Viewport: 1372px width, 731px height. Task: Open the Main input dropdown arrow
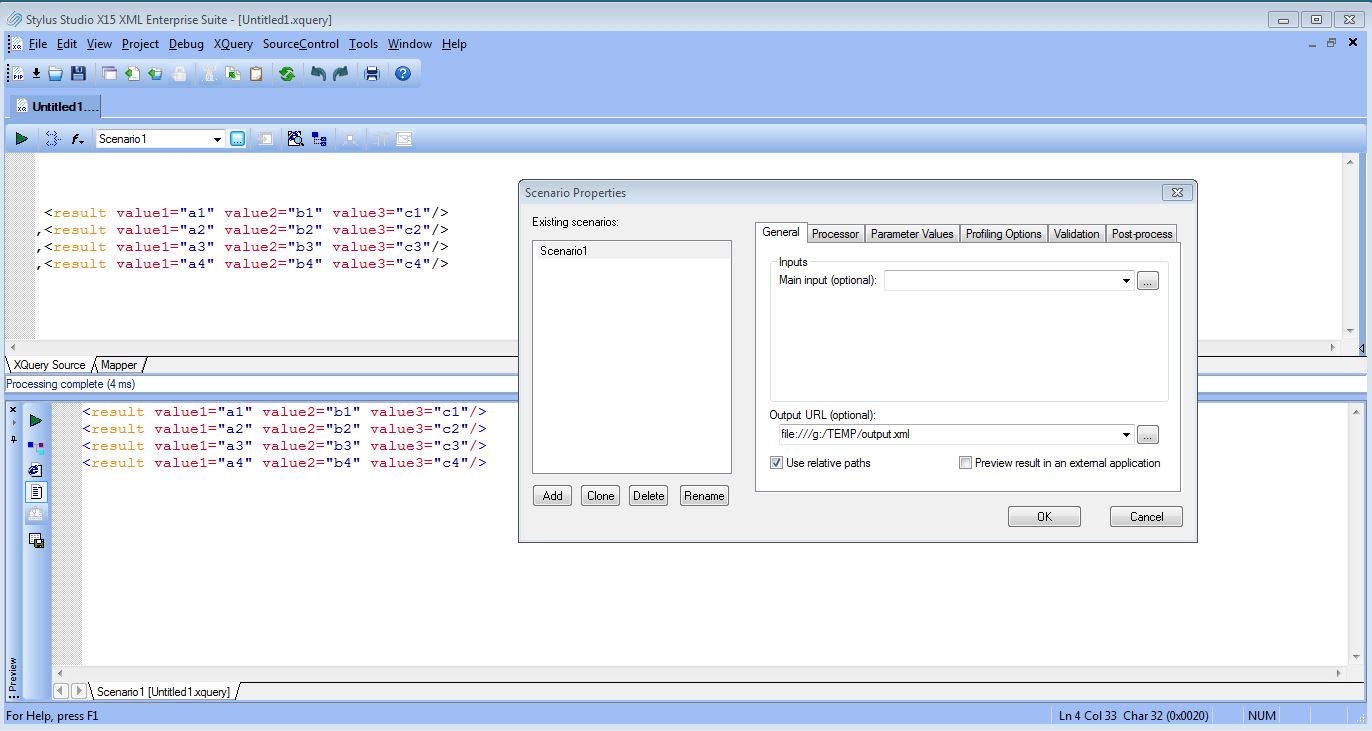pos(1127,282)
